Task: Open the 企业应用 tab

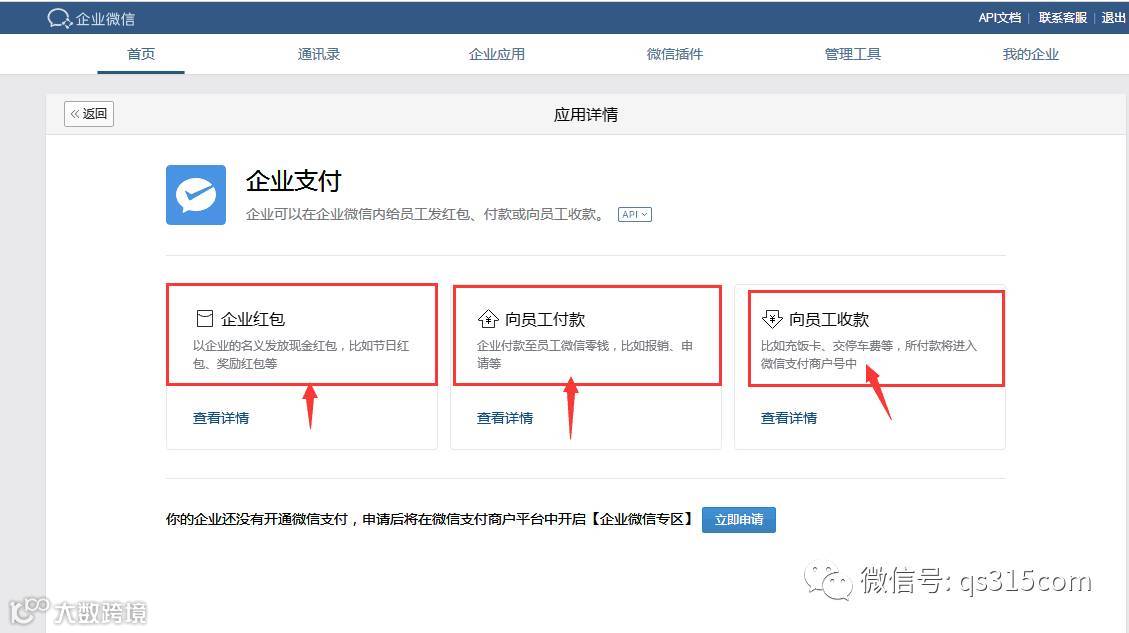Action: (x=497, y=54)
